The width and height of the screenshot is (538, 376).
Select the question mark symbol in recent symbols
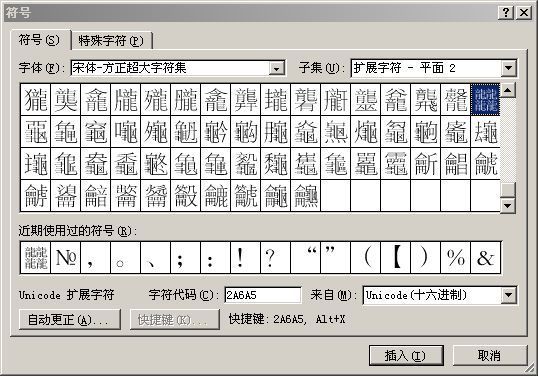[x=275, y=257]
